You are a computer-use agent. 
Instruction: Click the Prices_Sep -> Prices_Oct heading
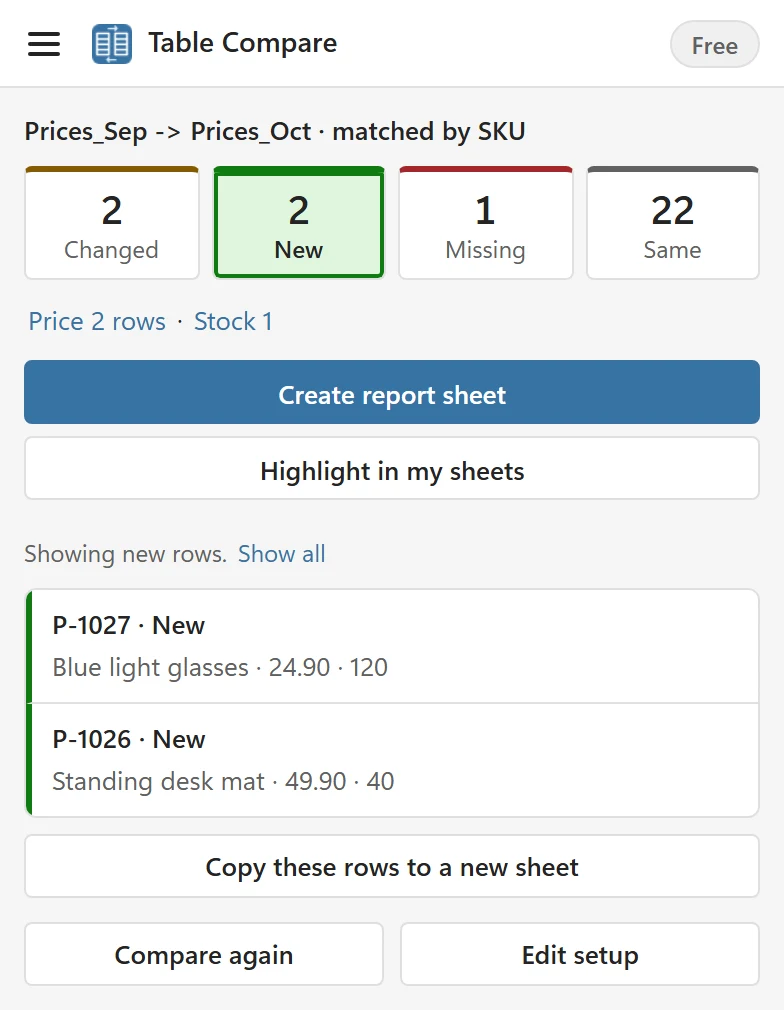pyautogui.click(x=275, y=131)
